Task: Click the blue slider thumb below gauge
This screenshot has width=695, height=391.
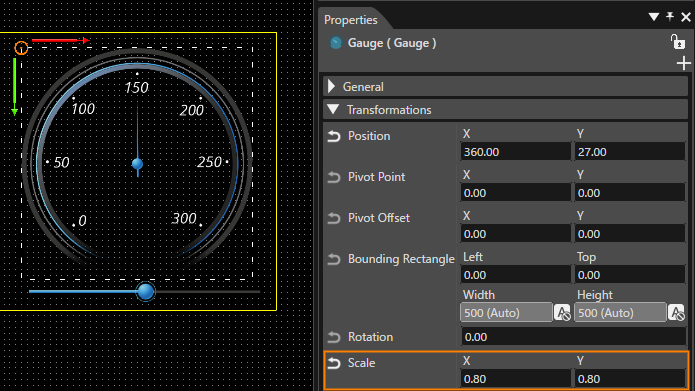Action: click(145, 291)
